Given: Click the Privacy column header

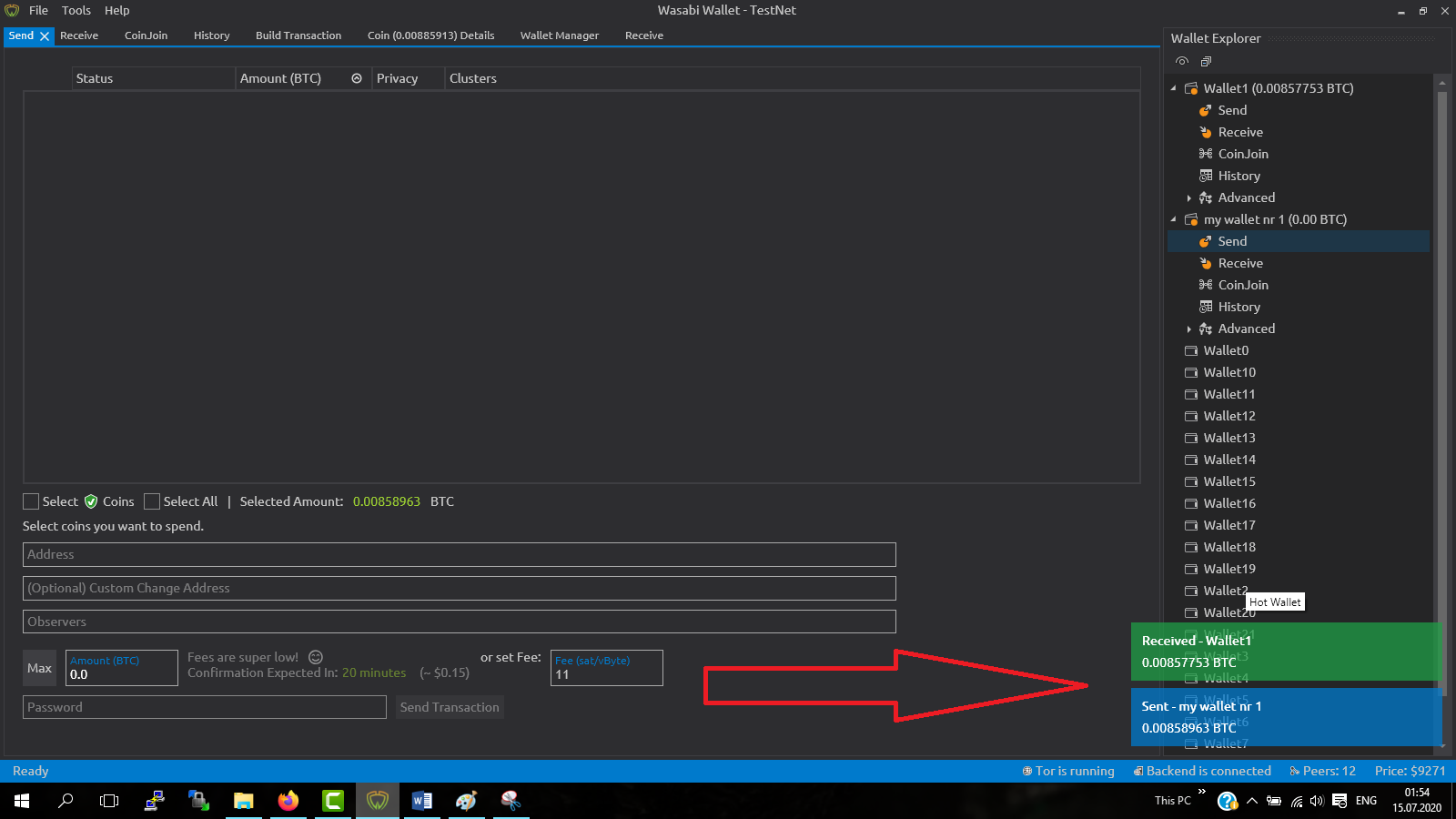Looking at the screenshot, I should point(408,78).
